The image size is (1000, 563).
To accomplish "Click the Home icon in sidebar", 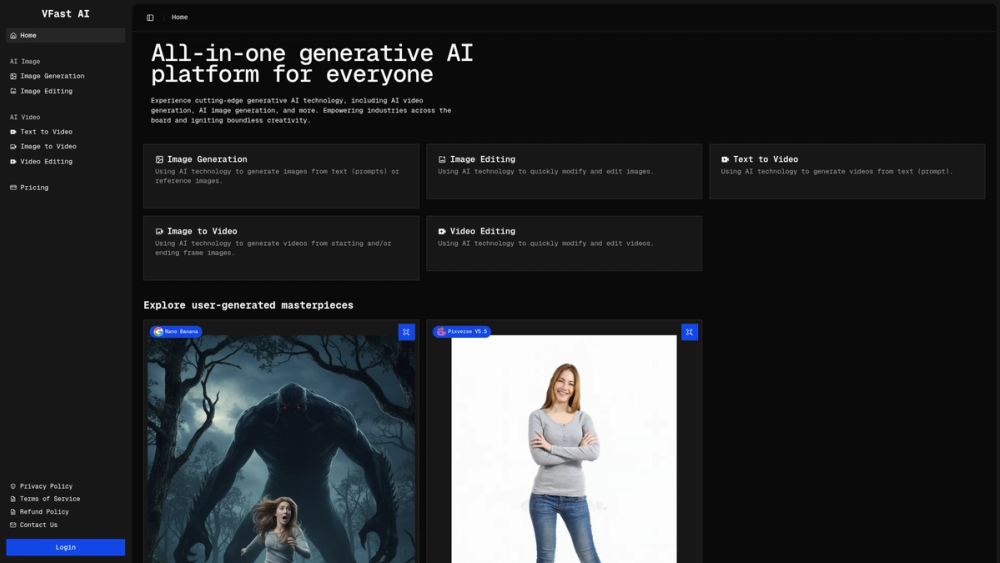I will click(x=13, y=36).
